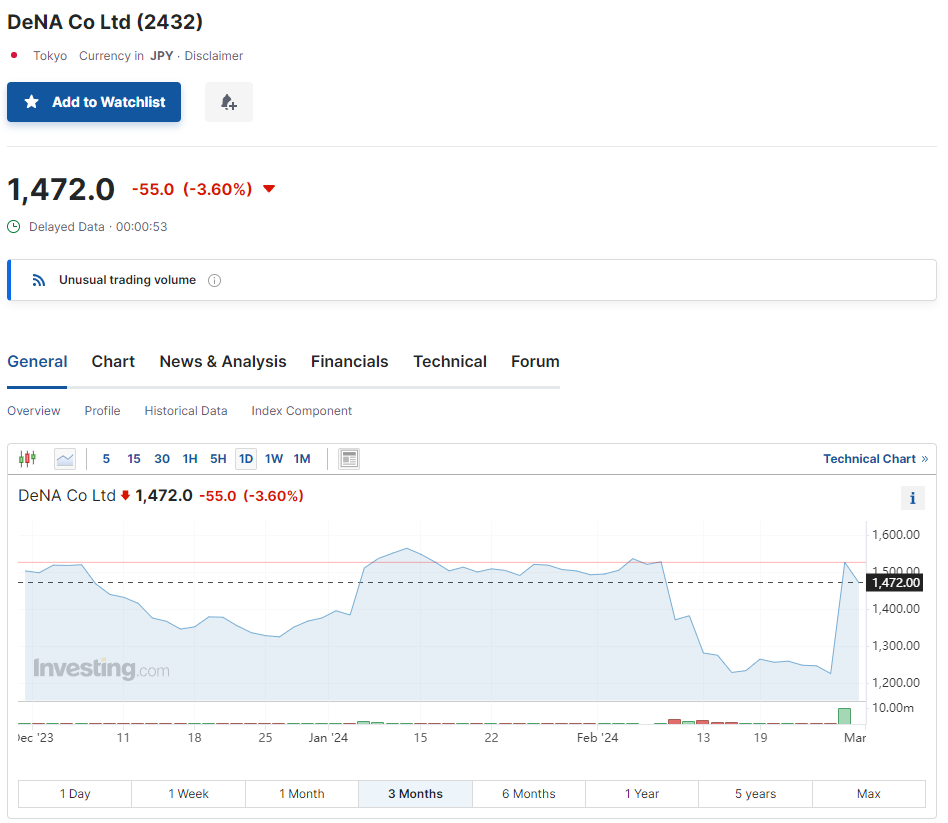Set chart interval to 5 minutes
The image size is (948, 823).
pyautogui.click(x=106, y=458)
